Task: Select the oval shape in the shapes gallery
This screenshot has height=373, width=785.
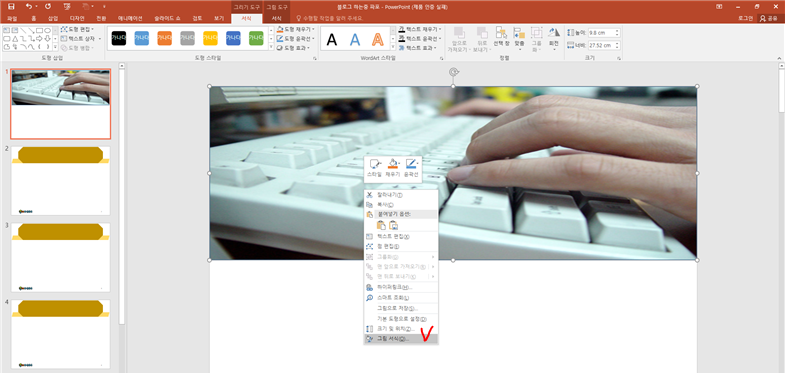Action: click(47, 31)
